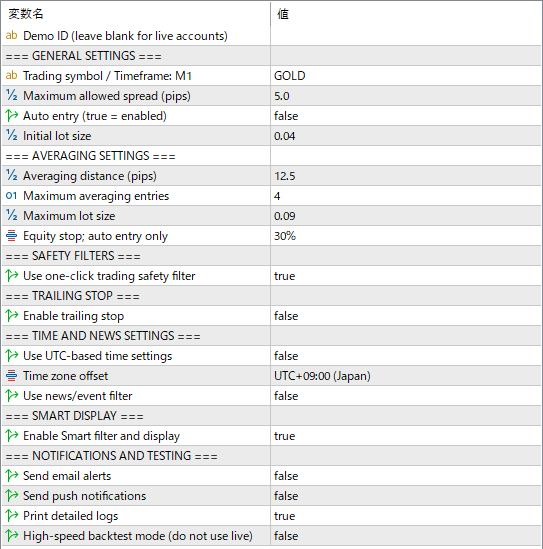
Task: Click the Enable trailing stop label
Action: [x=74, y=316]
